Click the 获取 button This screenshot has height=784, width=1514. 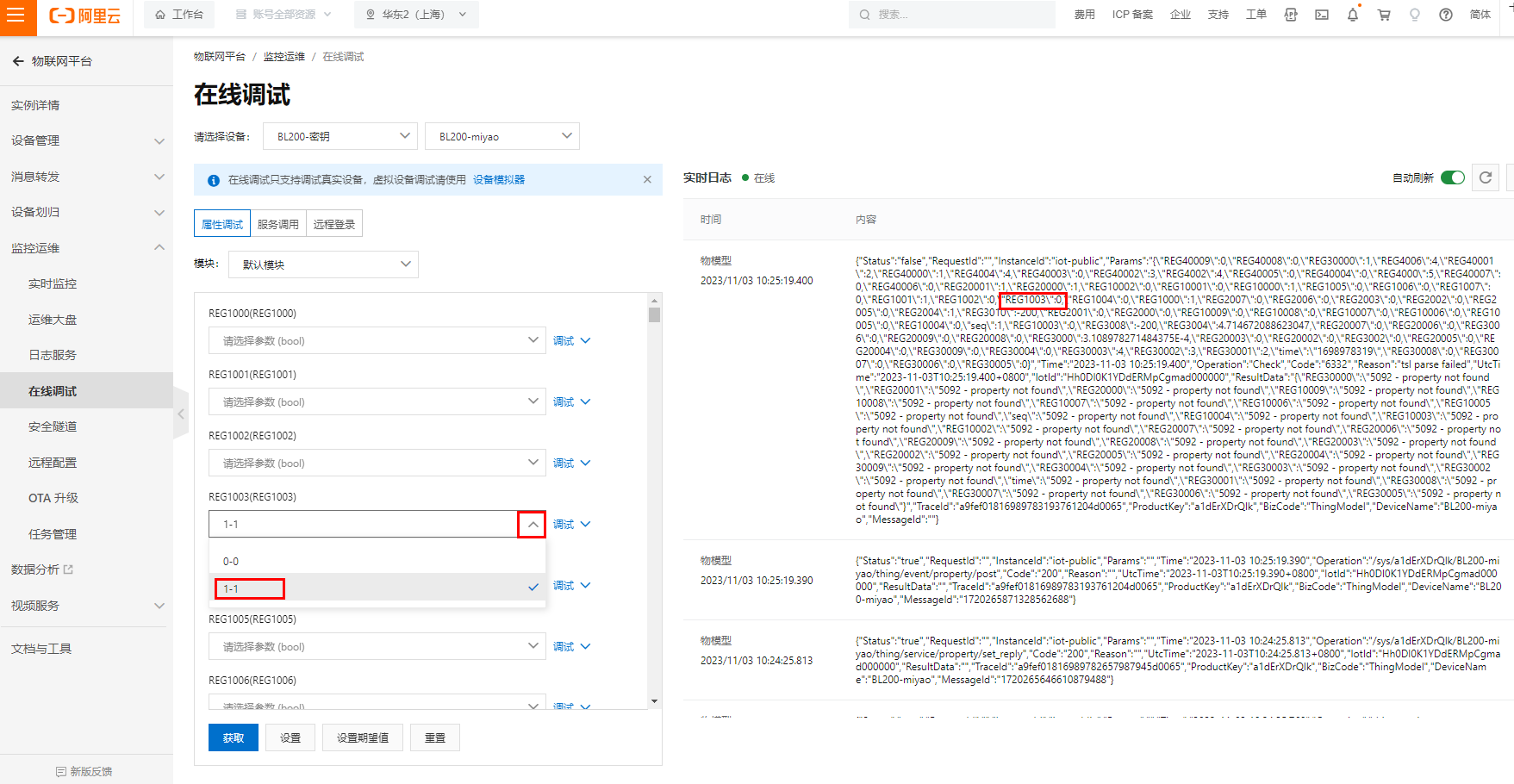pos(234,737)
